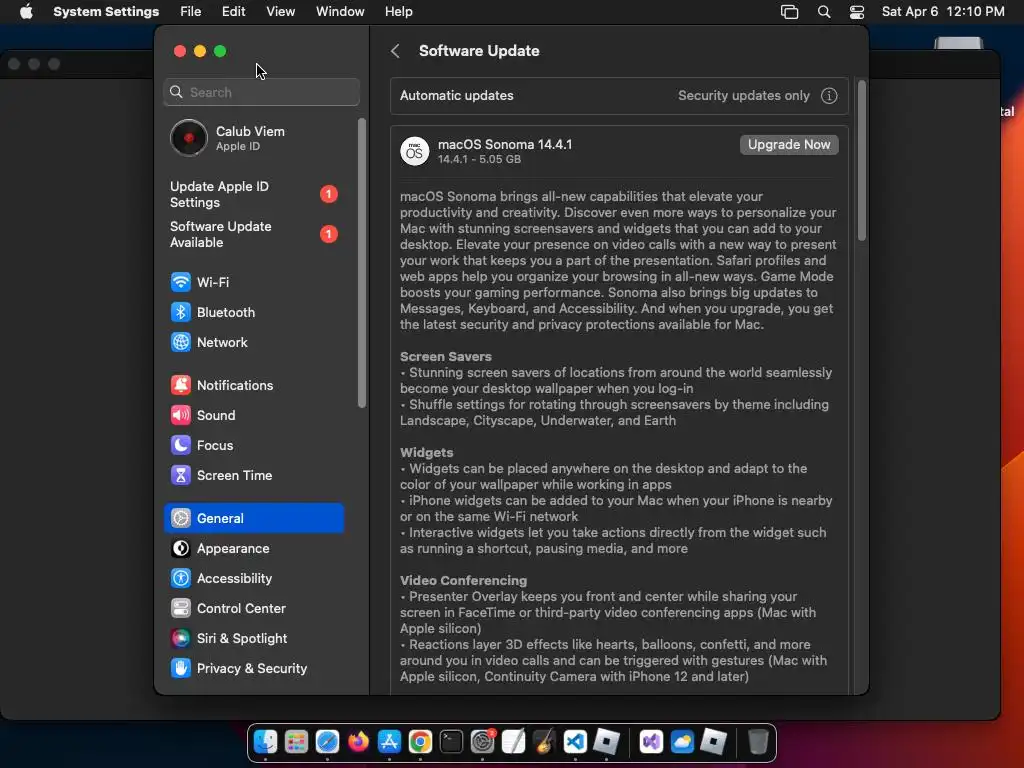This screenshot has height=768, width=1024.
Task: Click the "14.4.1 - 5.05 GB" size text
Action: [x=479, y=159]
